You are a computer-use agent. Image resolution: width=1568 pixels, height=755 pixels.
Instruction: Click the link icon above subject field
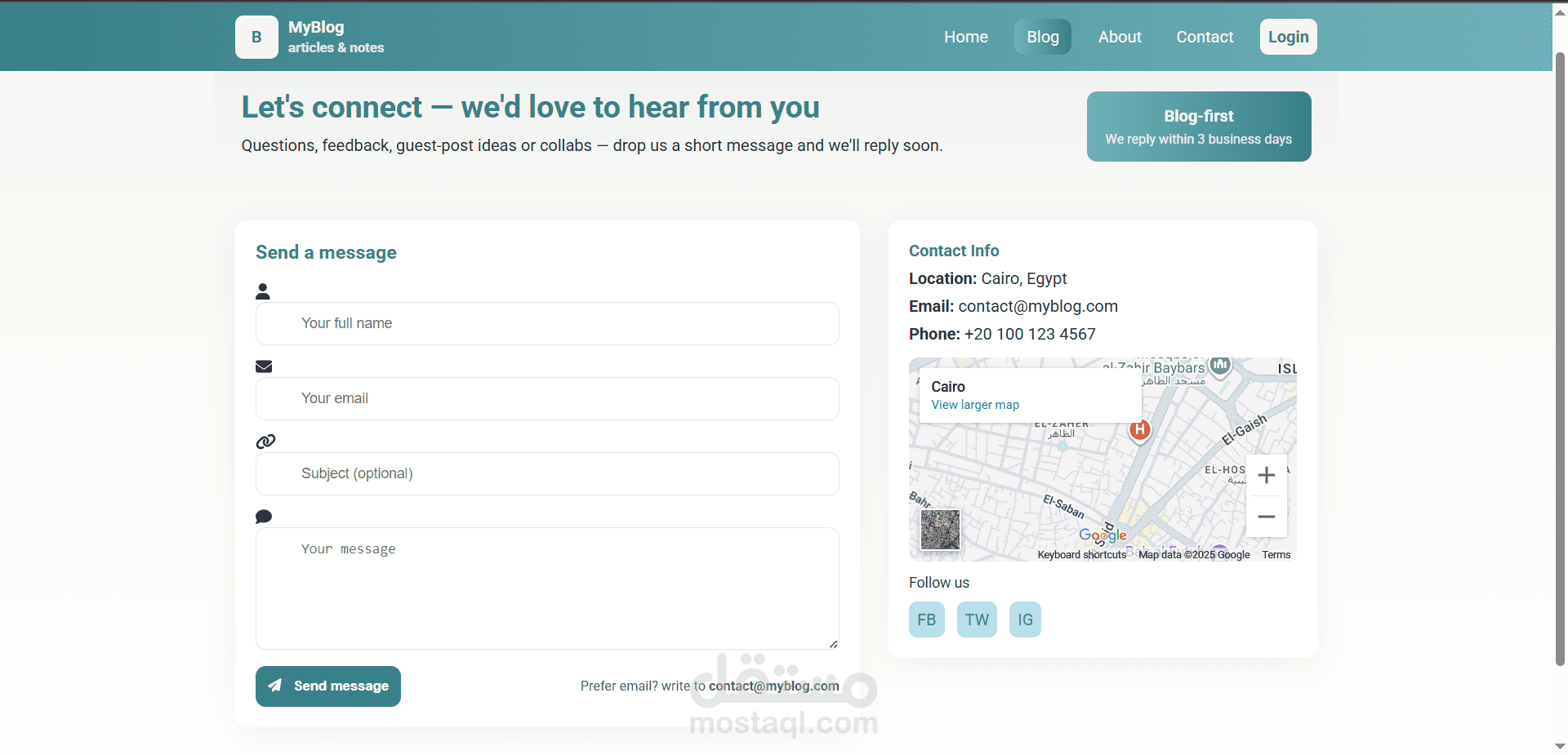pyautogui.click(x=265, y=442)
